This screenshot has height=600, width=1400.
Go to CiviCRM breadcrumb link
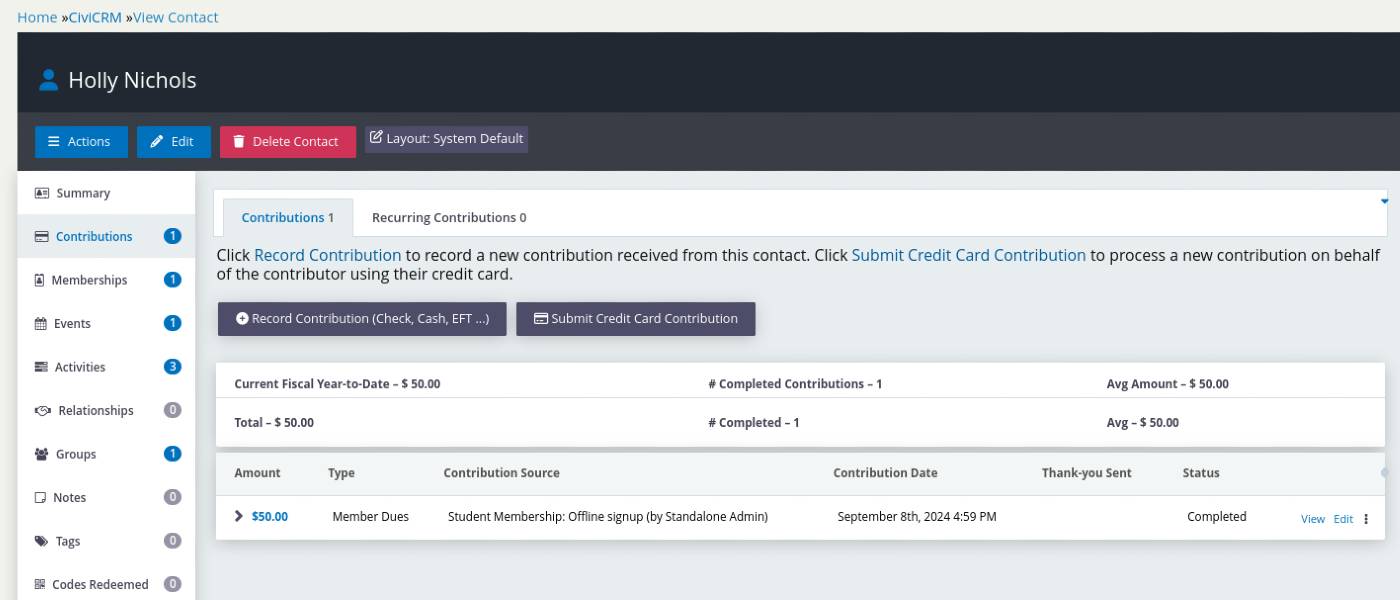(95, 17)
